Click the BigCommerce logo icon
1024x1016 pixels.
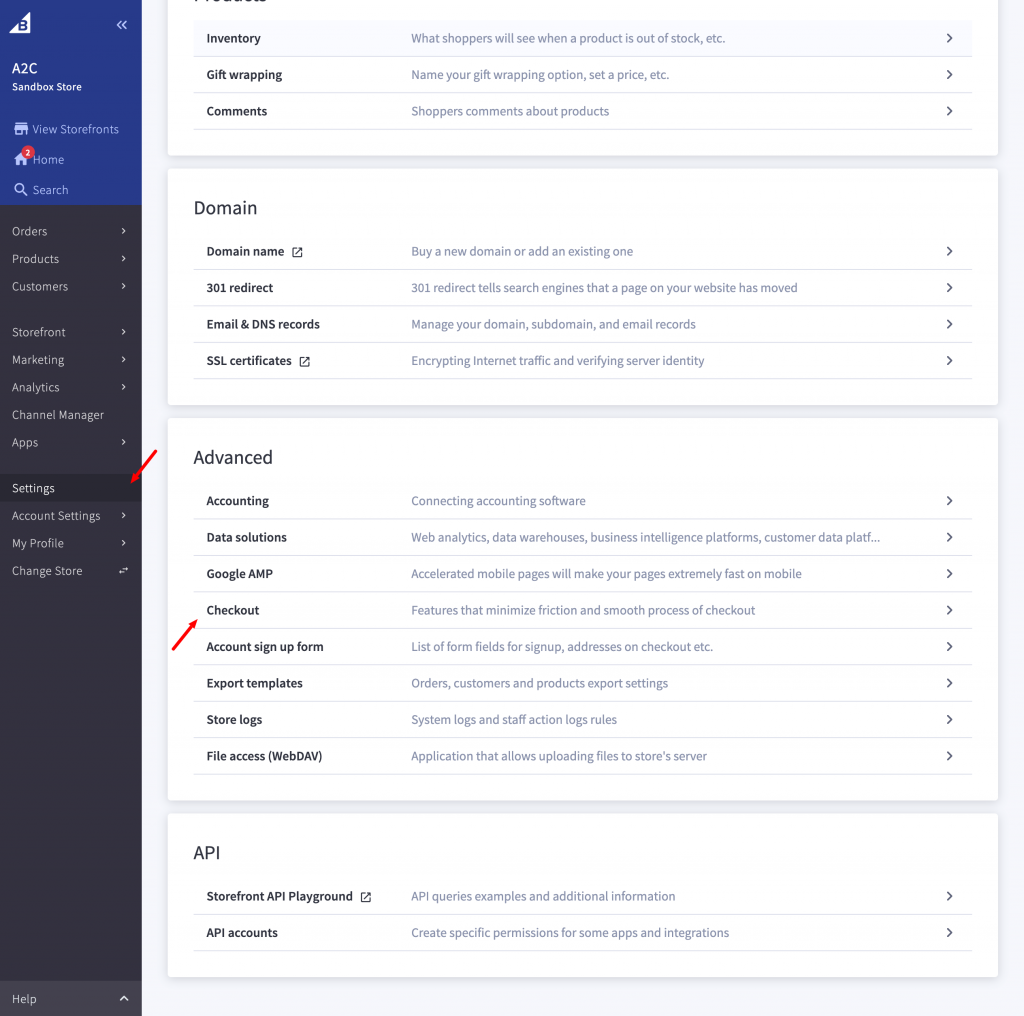click(x=20, y=24)
